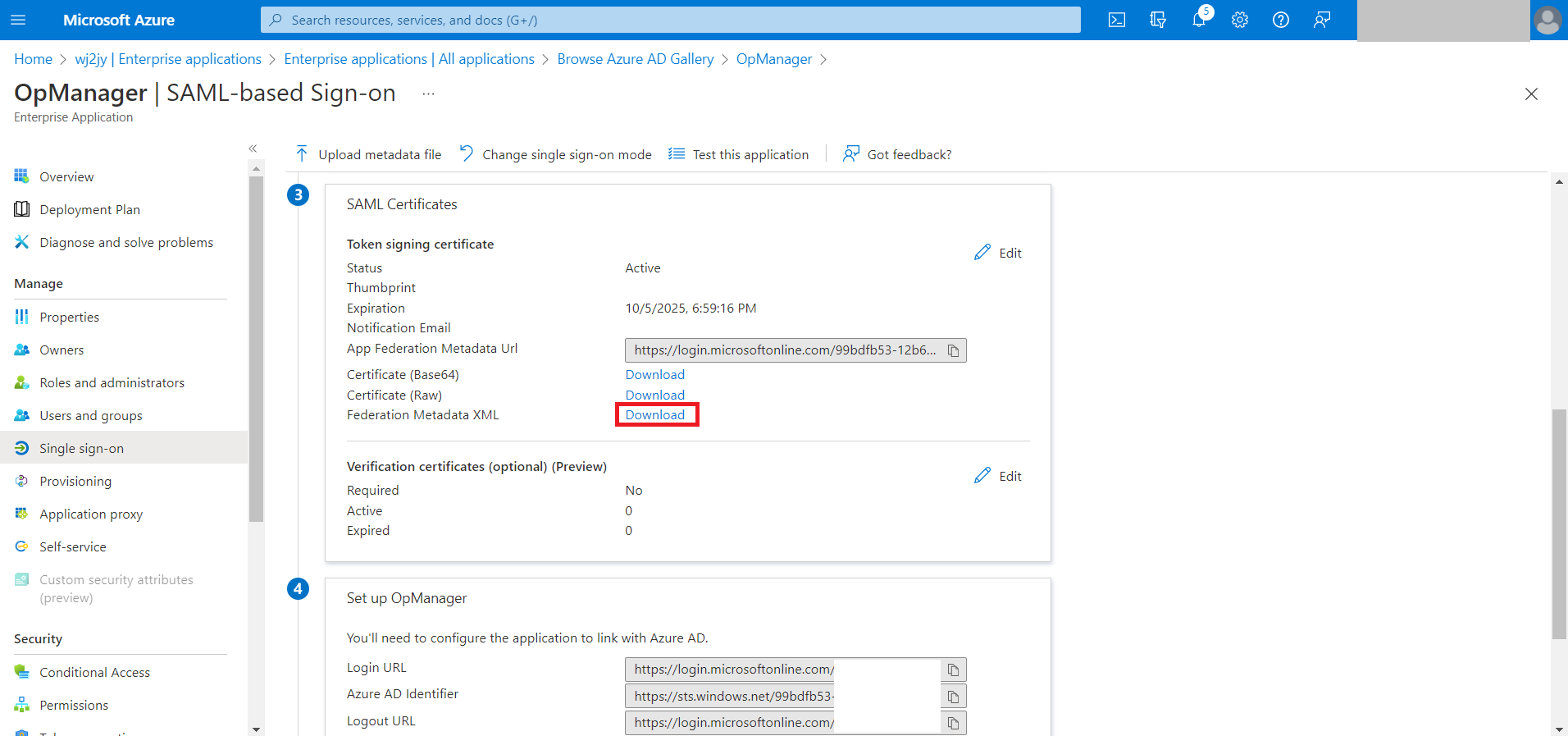The width and height of the screenshot is (1568, 736).
Task: Open wj2jy | Enterprise applications breadcrumb
Action: coord(168,59)
